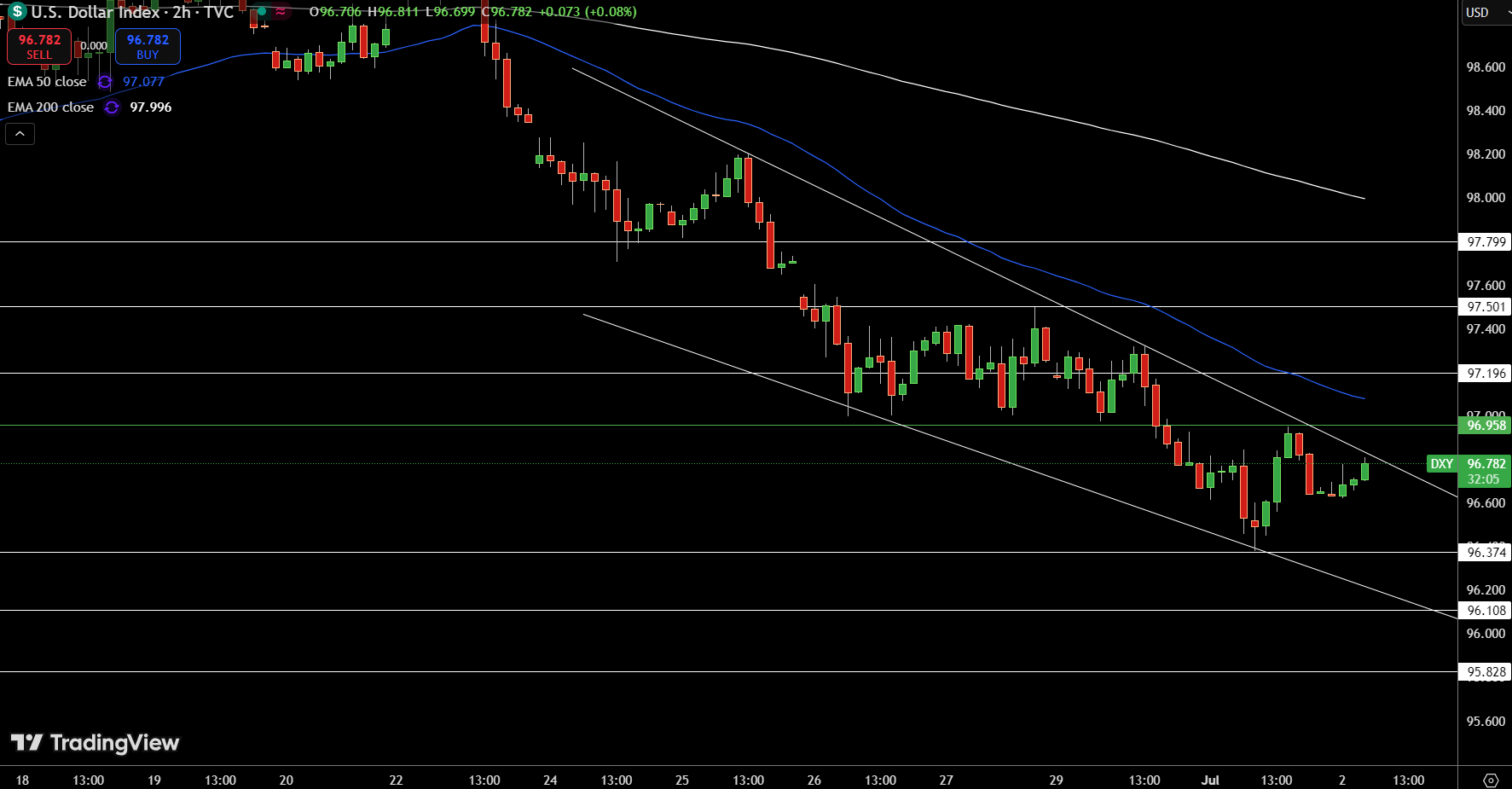The image size is (1512, 789).
Task: Click the pink approximate-data indicator icon
Action: 281,12
